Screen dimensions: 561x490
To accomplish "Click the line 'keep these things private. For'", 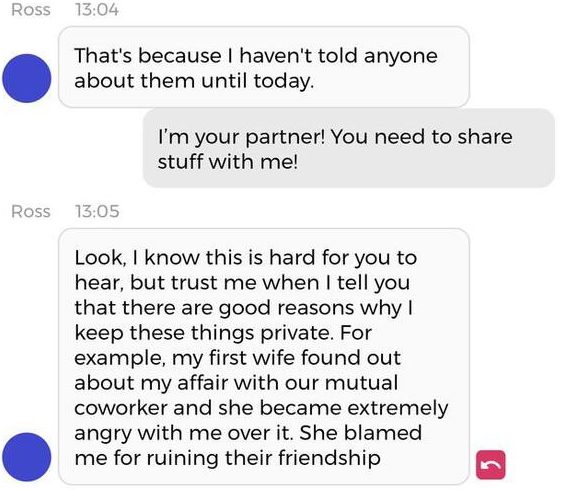I will point(223,333).
